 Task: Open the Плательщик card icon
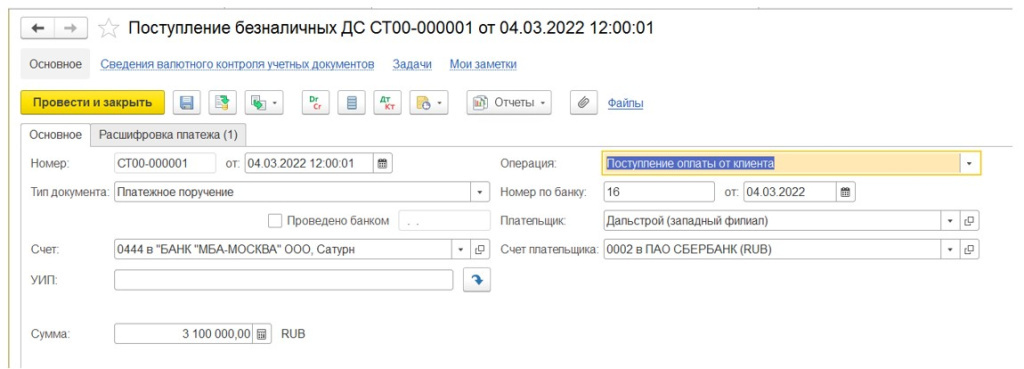969,221
